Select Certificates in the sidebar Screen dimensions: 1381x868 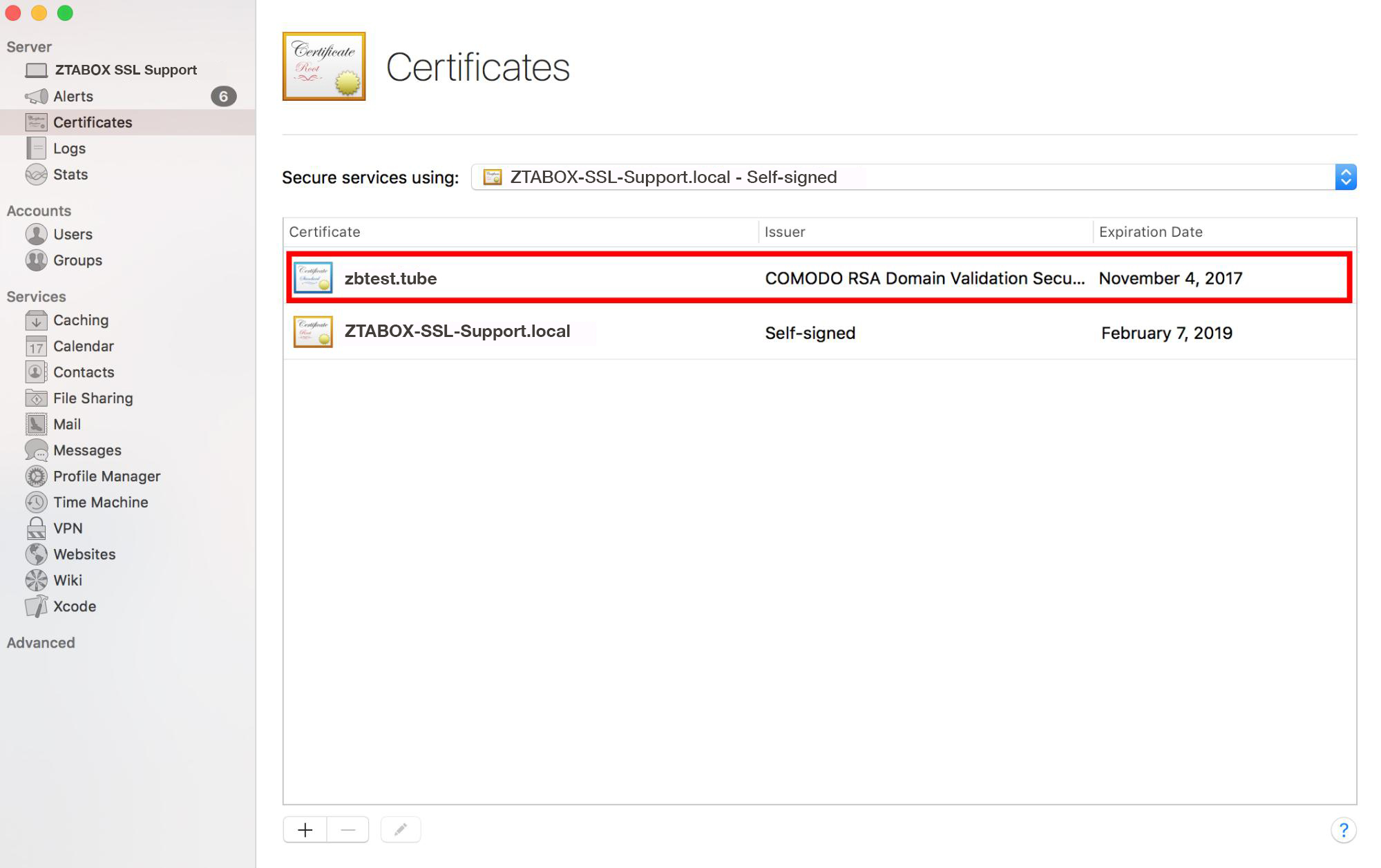pyautogui.click(x=93, y=122)
